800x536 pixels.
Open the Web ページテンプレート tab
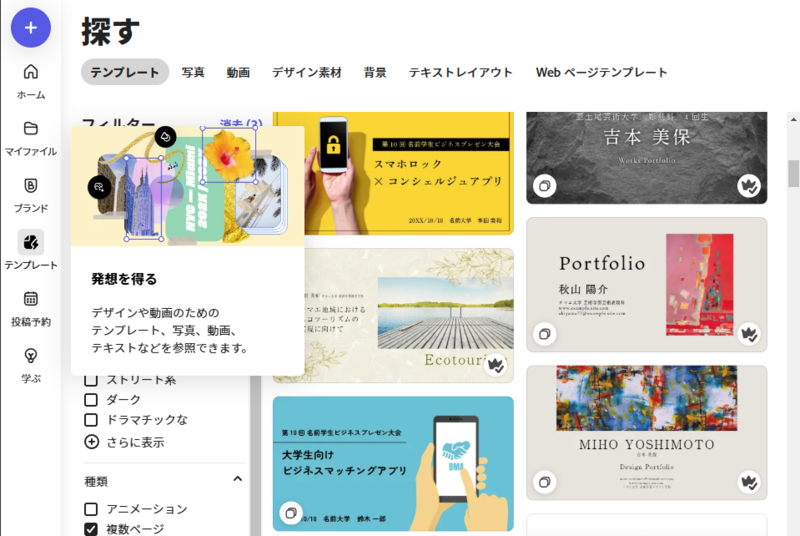(x=602, y=72)
